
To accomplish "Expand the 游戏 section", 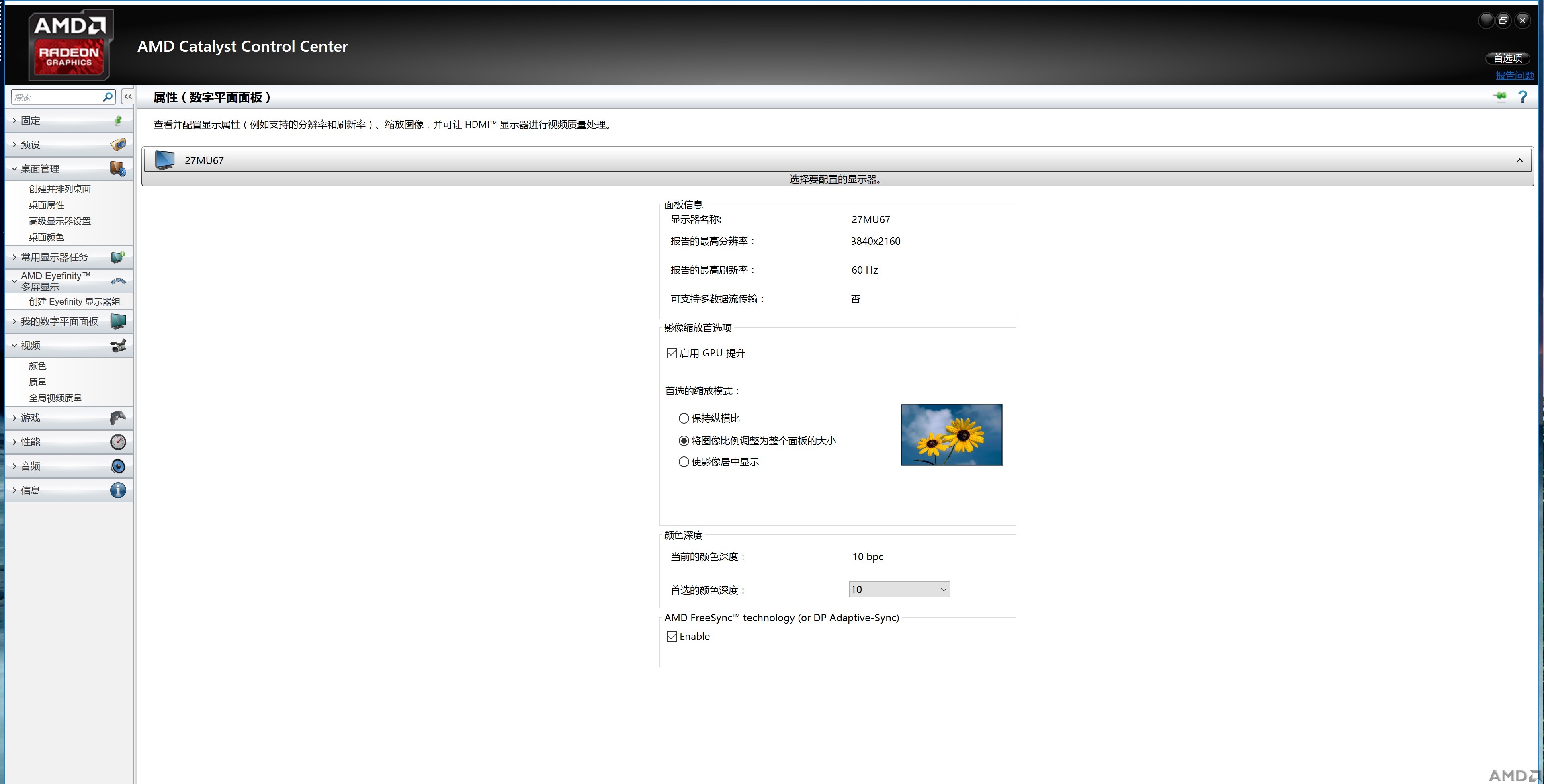I will coord(14,418).
